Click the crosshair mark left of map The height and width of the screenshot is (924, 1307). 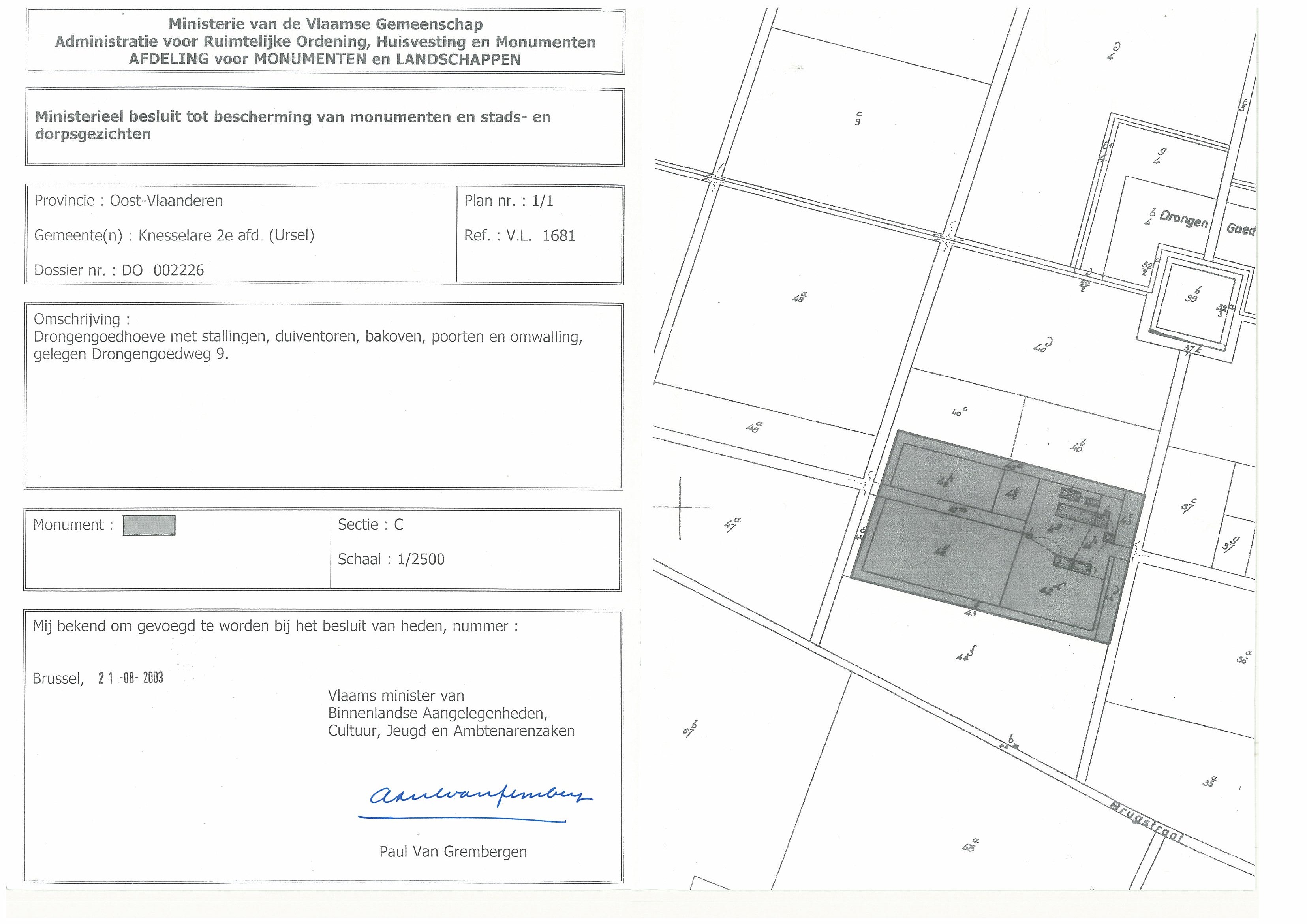pyautogui.click(x=680, y=507)
